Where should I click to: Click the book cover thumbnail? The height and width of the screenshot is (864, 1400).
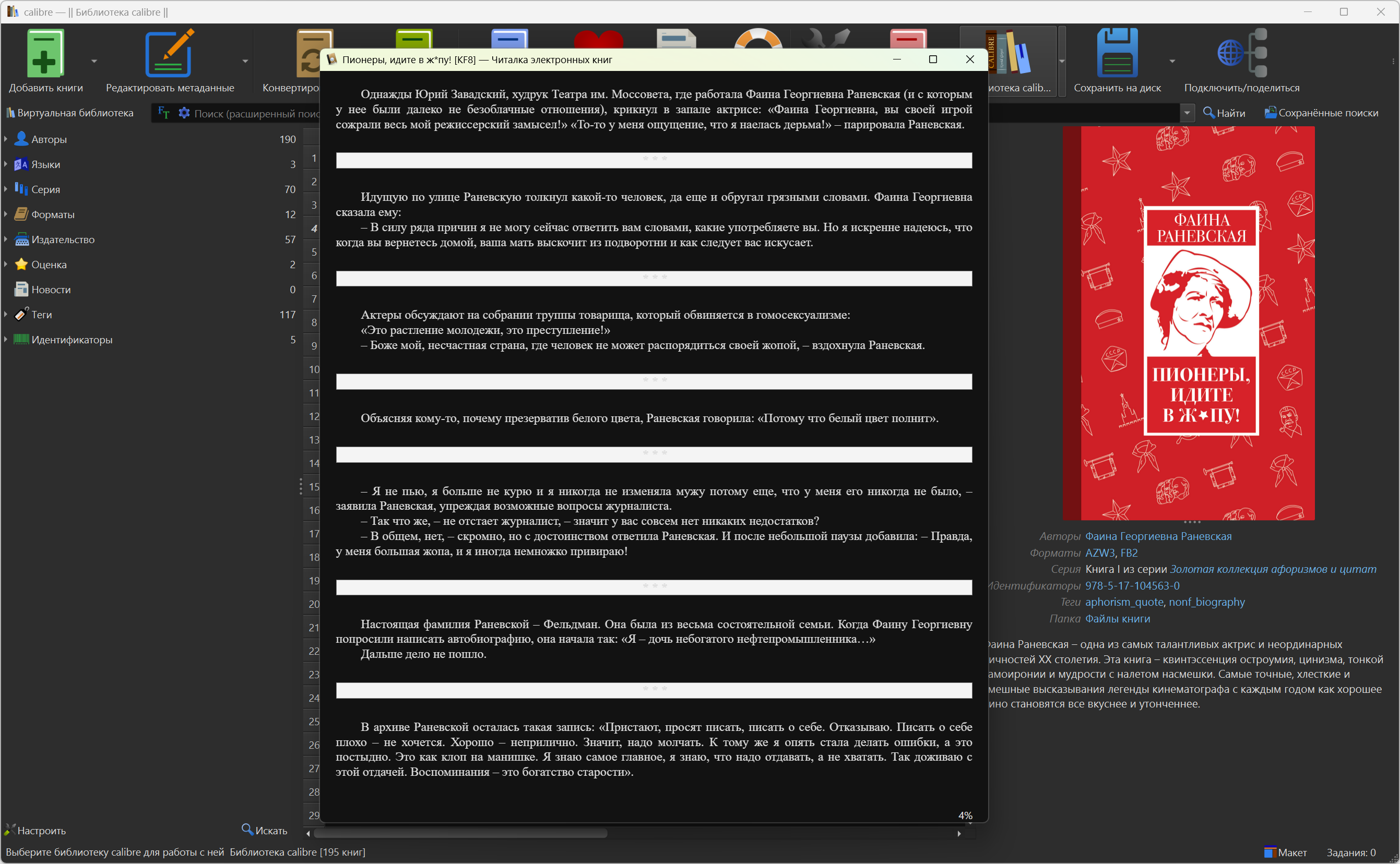tap(1189, 323)
